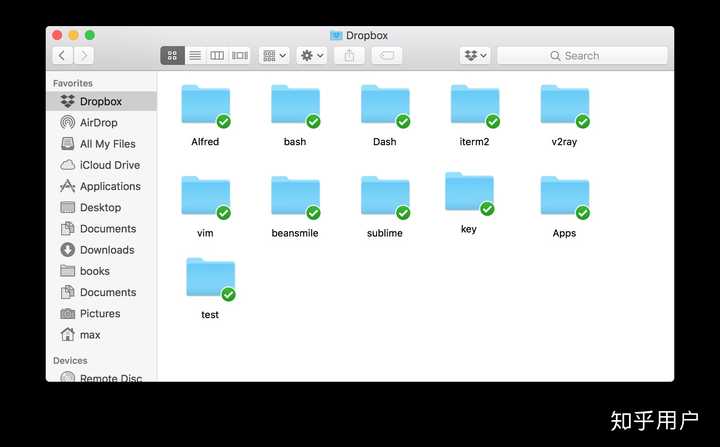Open the Documents item below books

[x=101, y=292]
